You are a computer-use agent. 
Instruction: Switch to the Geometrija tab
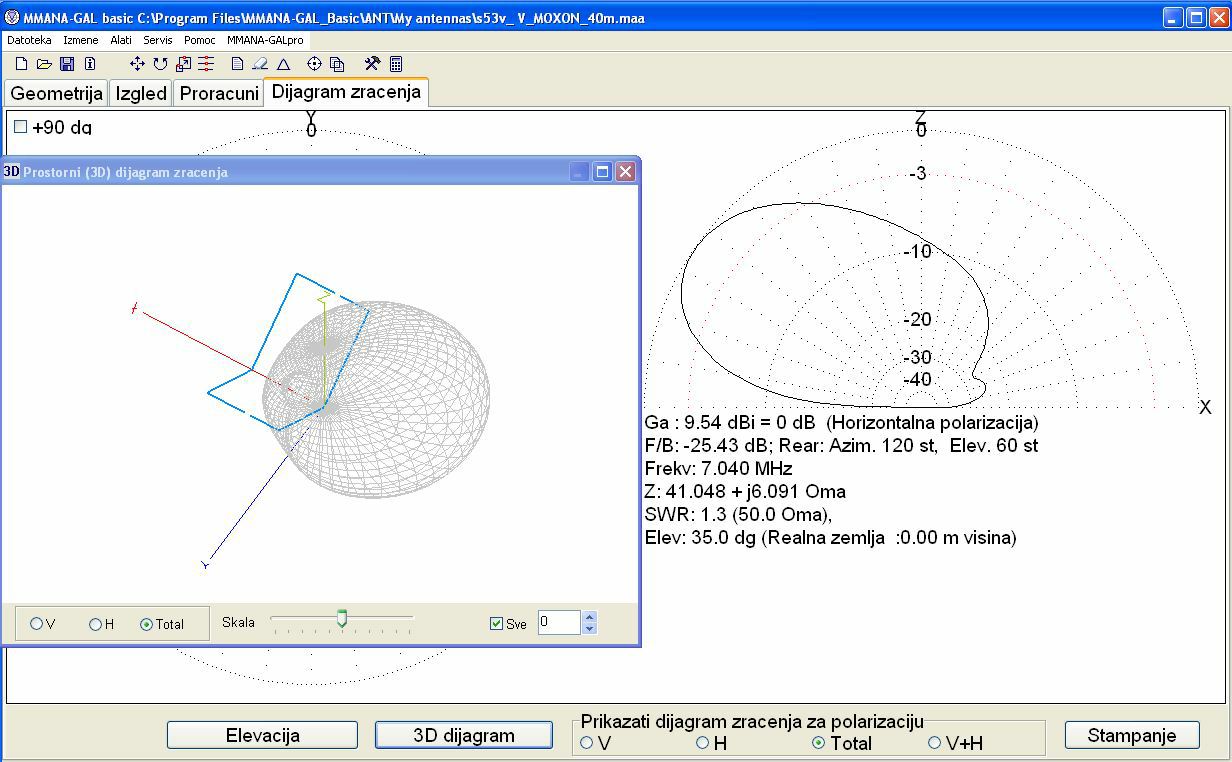point(57,93)
